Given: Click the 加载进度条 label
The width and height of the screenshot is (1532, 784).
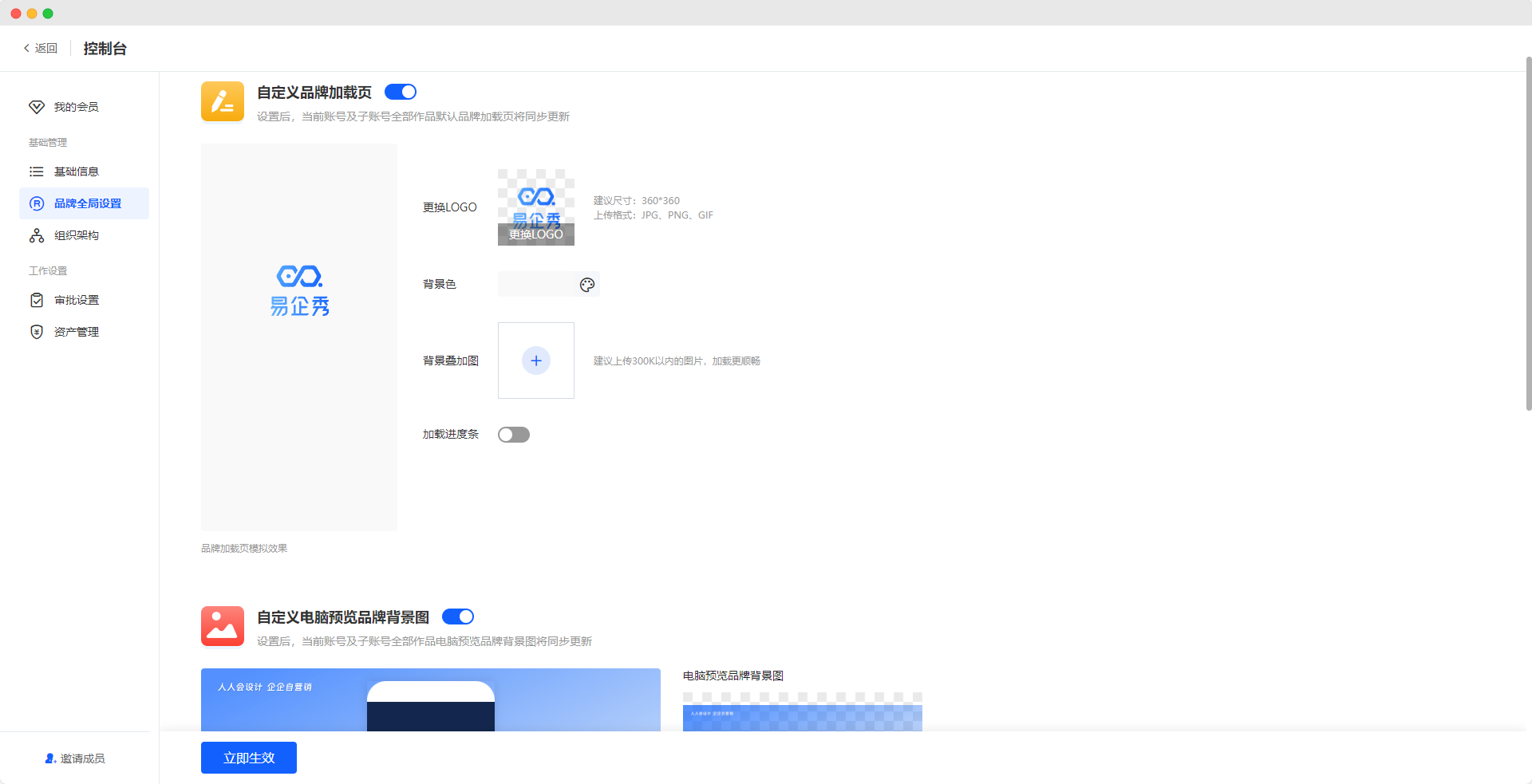Looking at the screenshot, I should coord(451,434).
